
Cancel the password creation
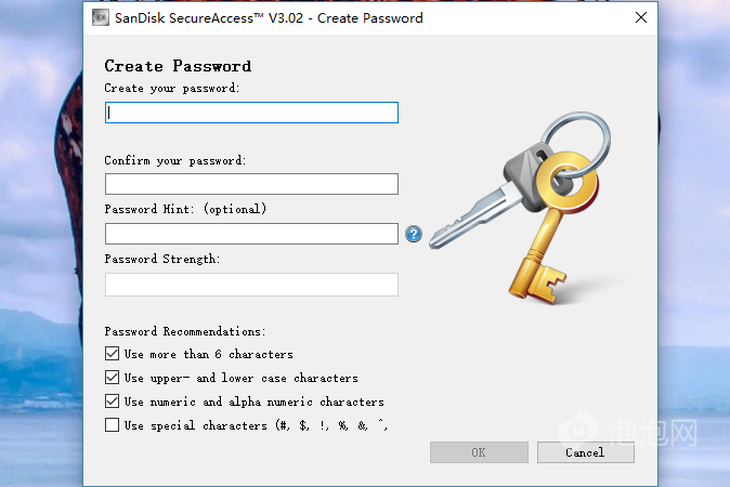[x=586, y=452]
